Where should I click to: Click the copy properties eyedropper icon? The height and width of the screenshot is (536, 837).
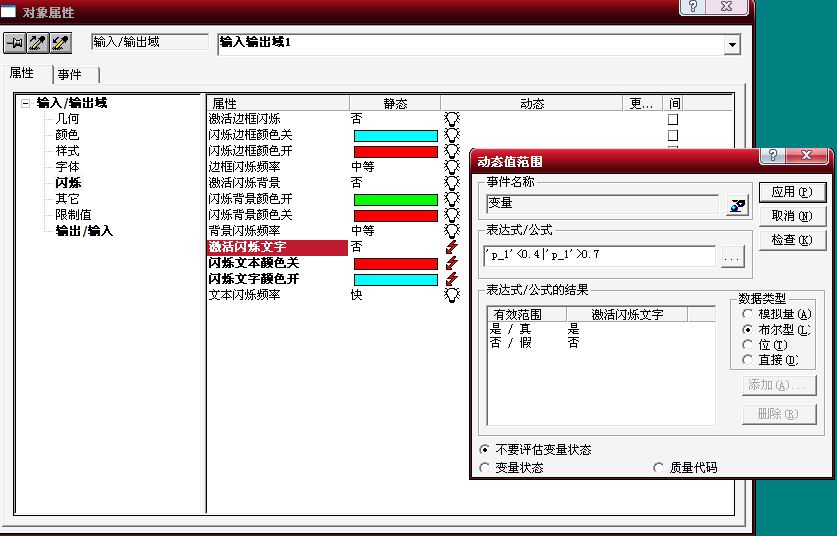pos(37,43)
